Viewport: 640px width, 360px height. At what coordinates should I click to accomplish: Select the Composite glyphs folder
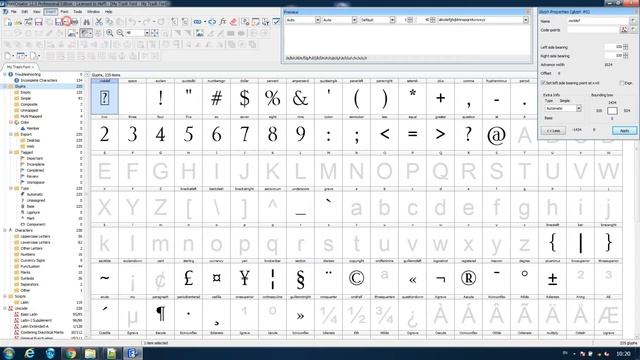pos(29,104)
